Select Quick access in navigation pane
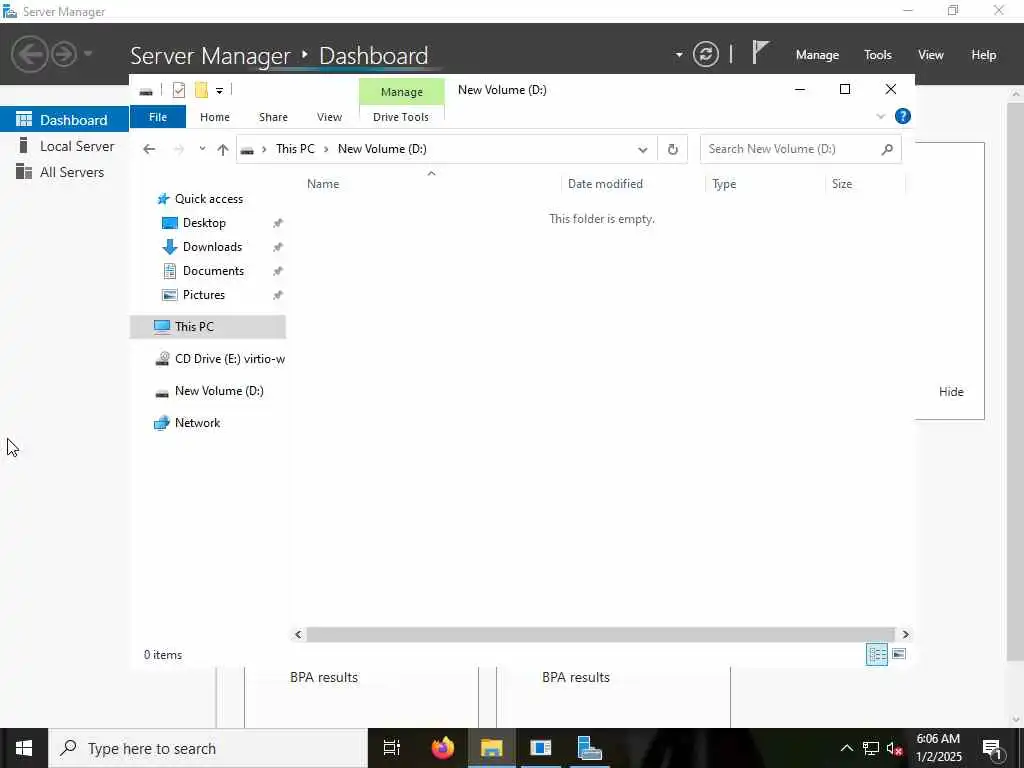This screenshot has width=1024, height=768. pyautogui.click(x=208, y=199)
